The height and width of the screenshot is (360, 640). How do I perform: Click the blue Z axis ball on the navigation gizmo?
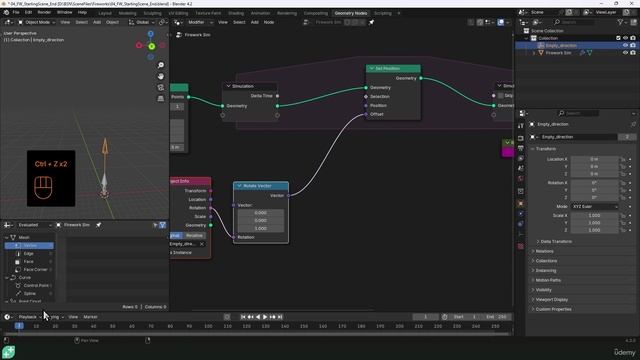(151, 34)
